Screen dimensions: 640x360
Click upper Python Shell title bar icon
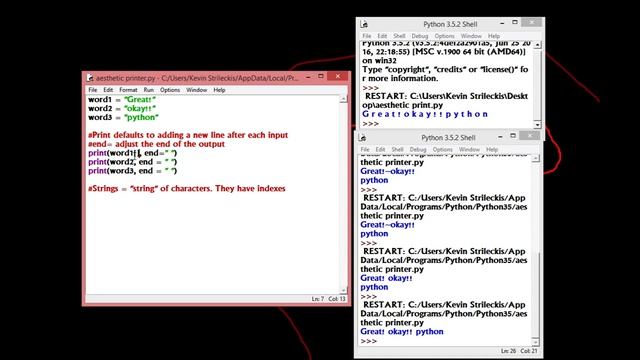click(364, 24)
